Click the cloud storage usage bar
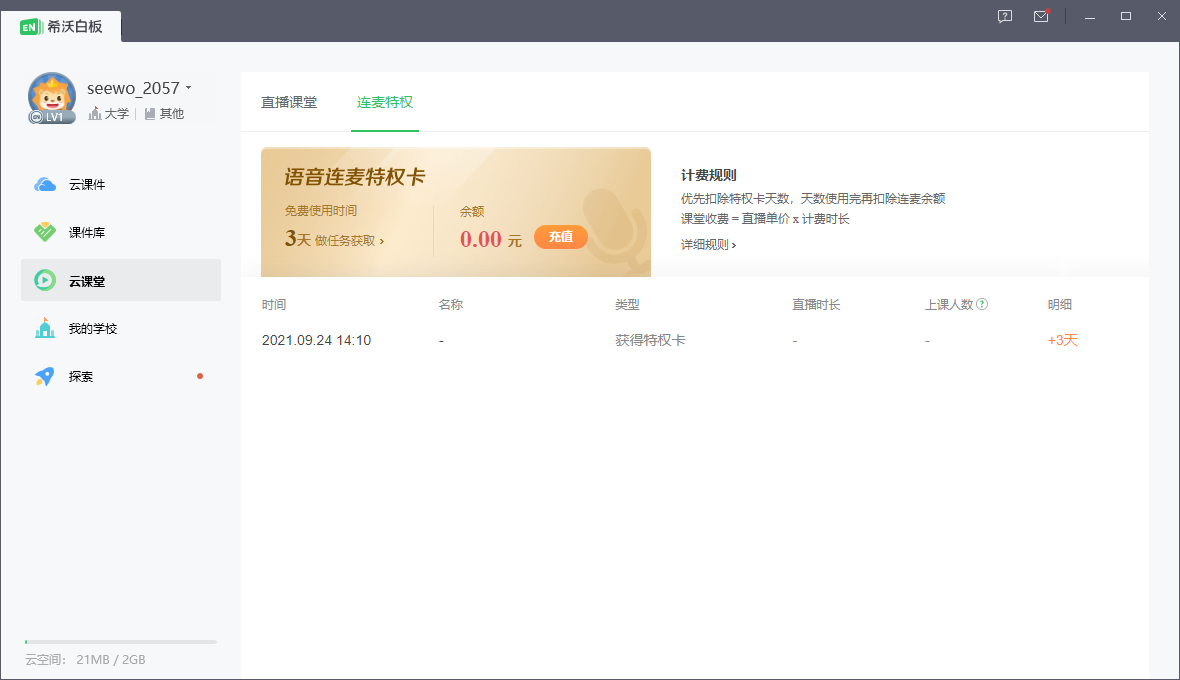1180x680 pixels. point(120,642)
